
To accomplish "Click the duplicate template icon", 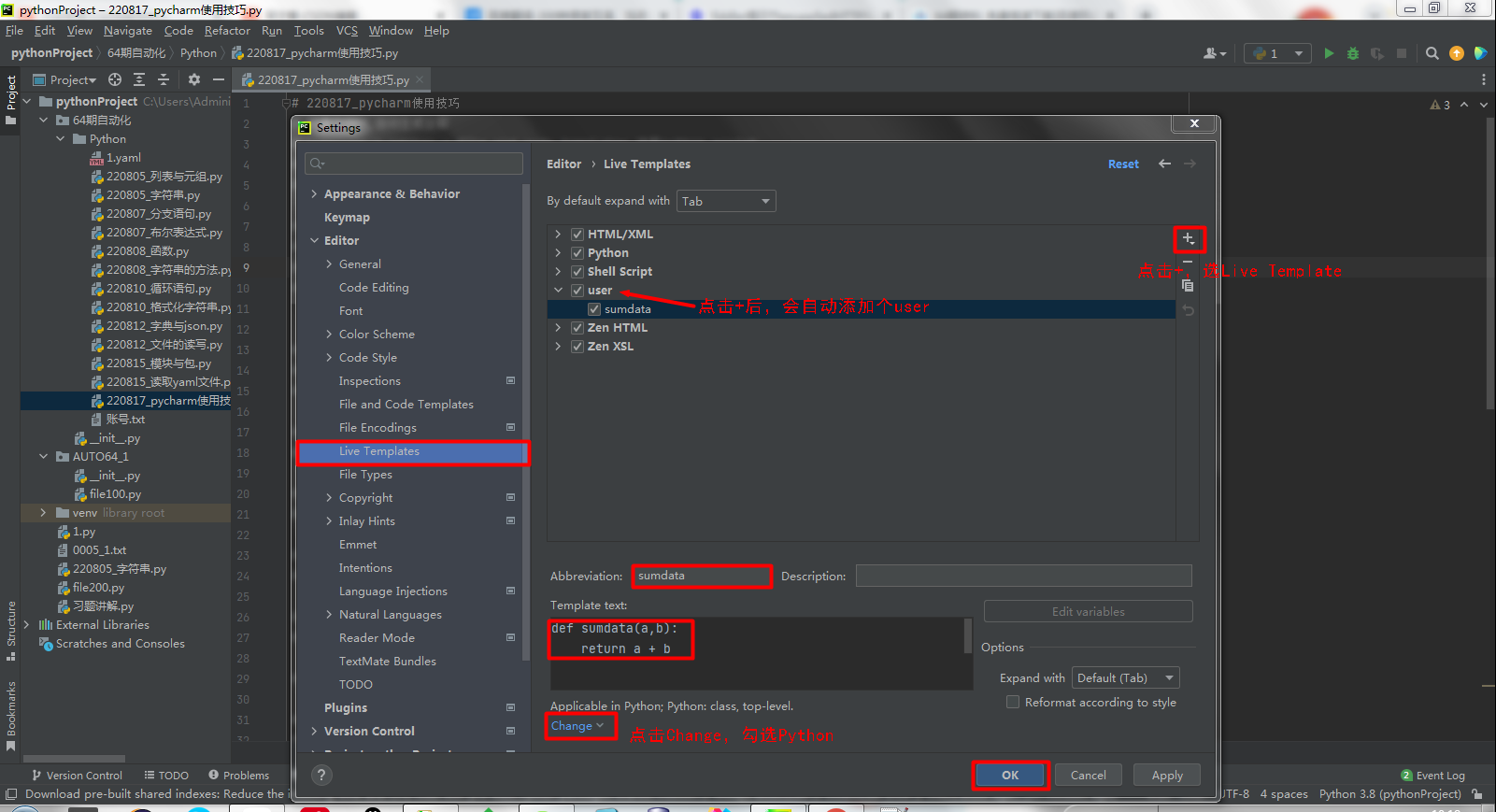I will tap(1188, 285).
